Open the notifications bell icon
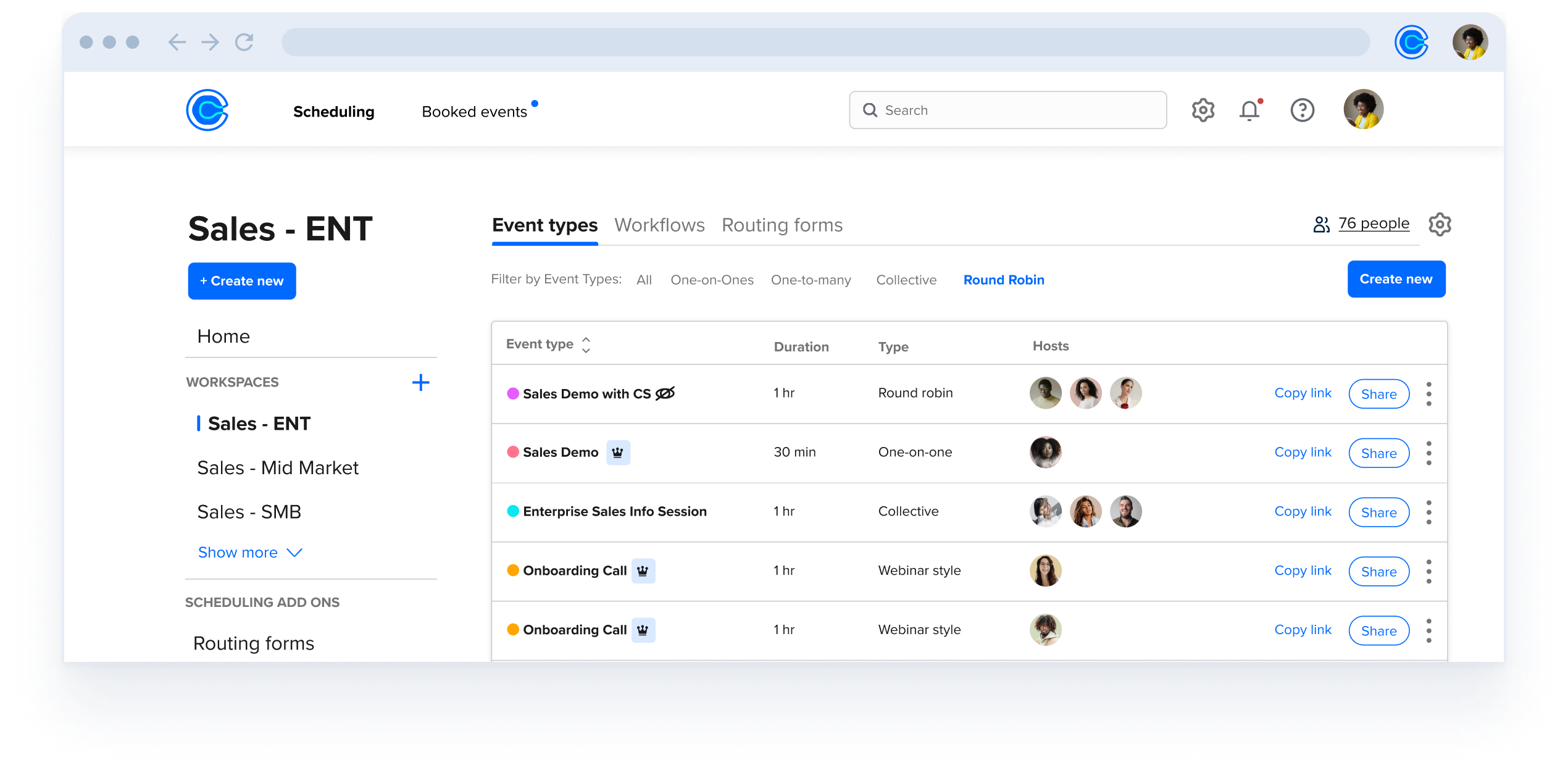Image resolution: width=1568 pixels, height=773 pixels. pos(1249,111)
